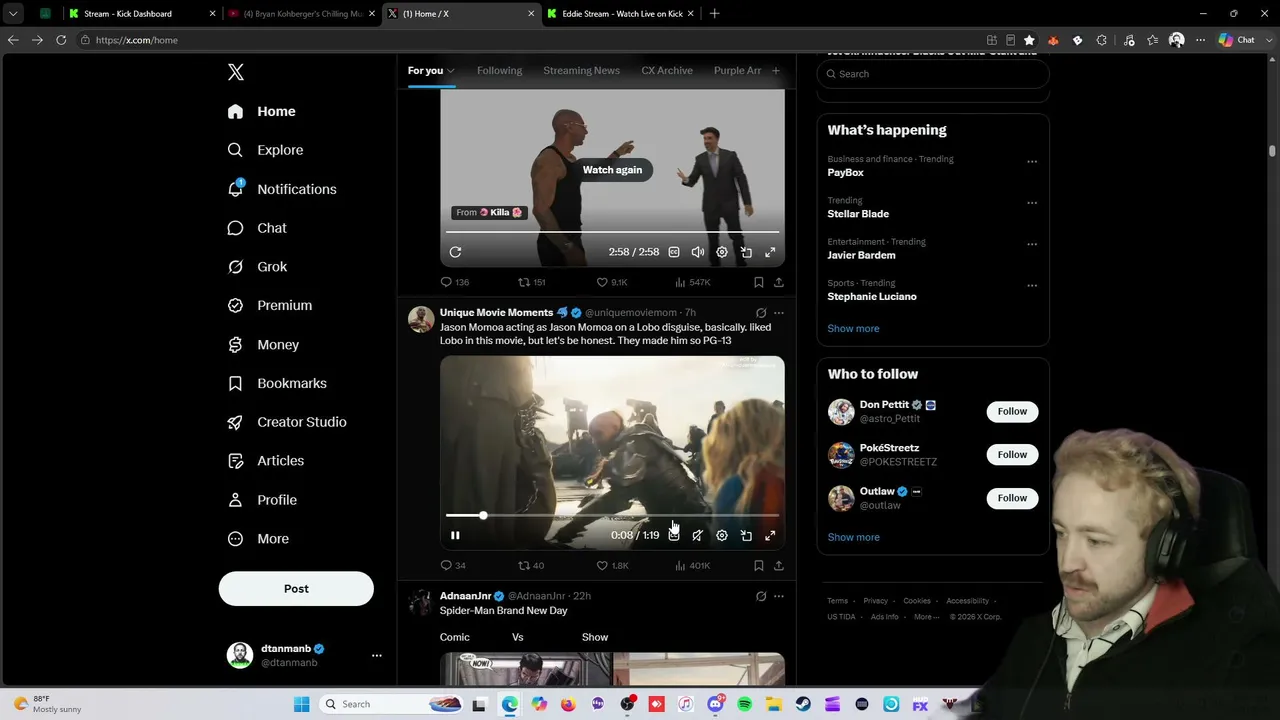Share the post with 547K views
Viewport: 1280px width, 720px height.
[x=778, y=282]
